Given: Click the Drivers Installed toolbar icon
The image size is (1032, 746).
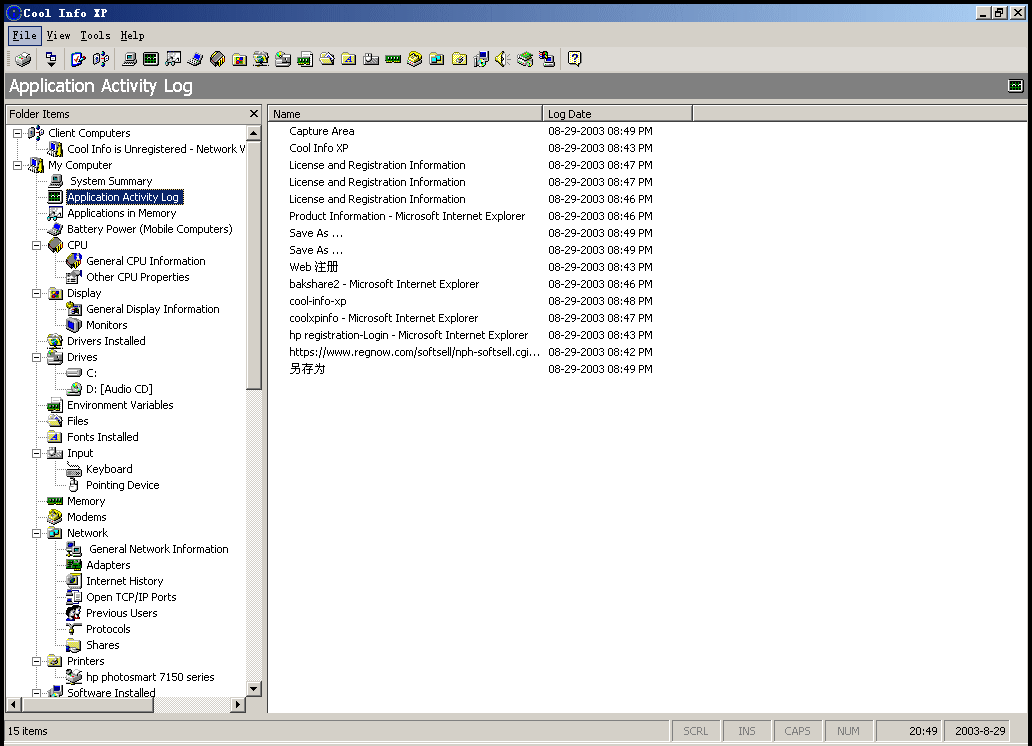Looking at the screenshot, I should (x=261, y=59).
